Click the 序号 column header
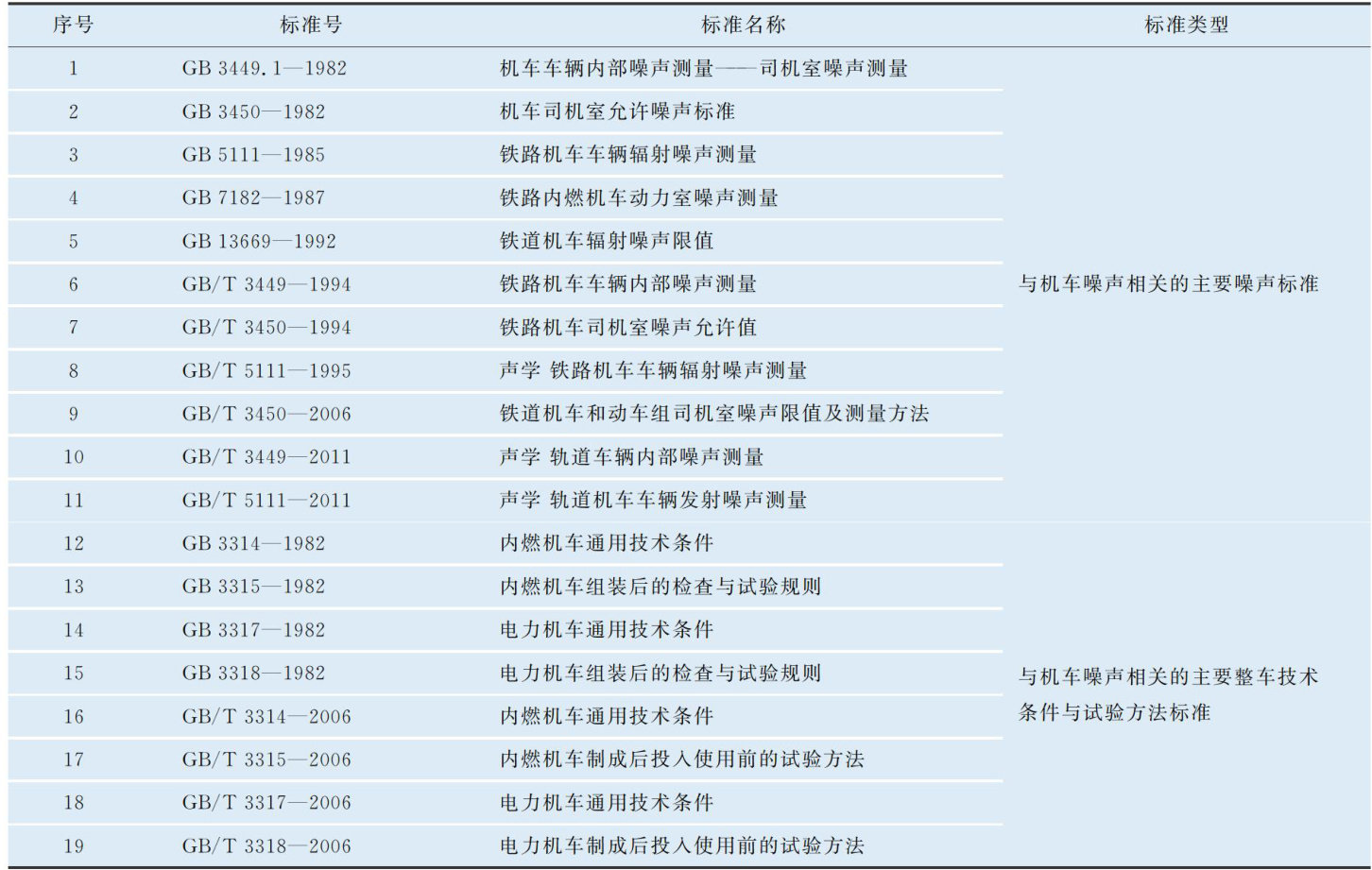 [73, 25]
